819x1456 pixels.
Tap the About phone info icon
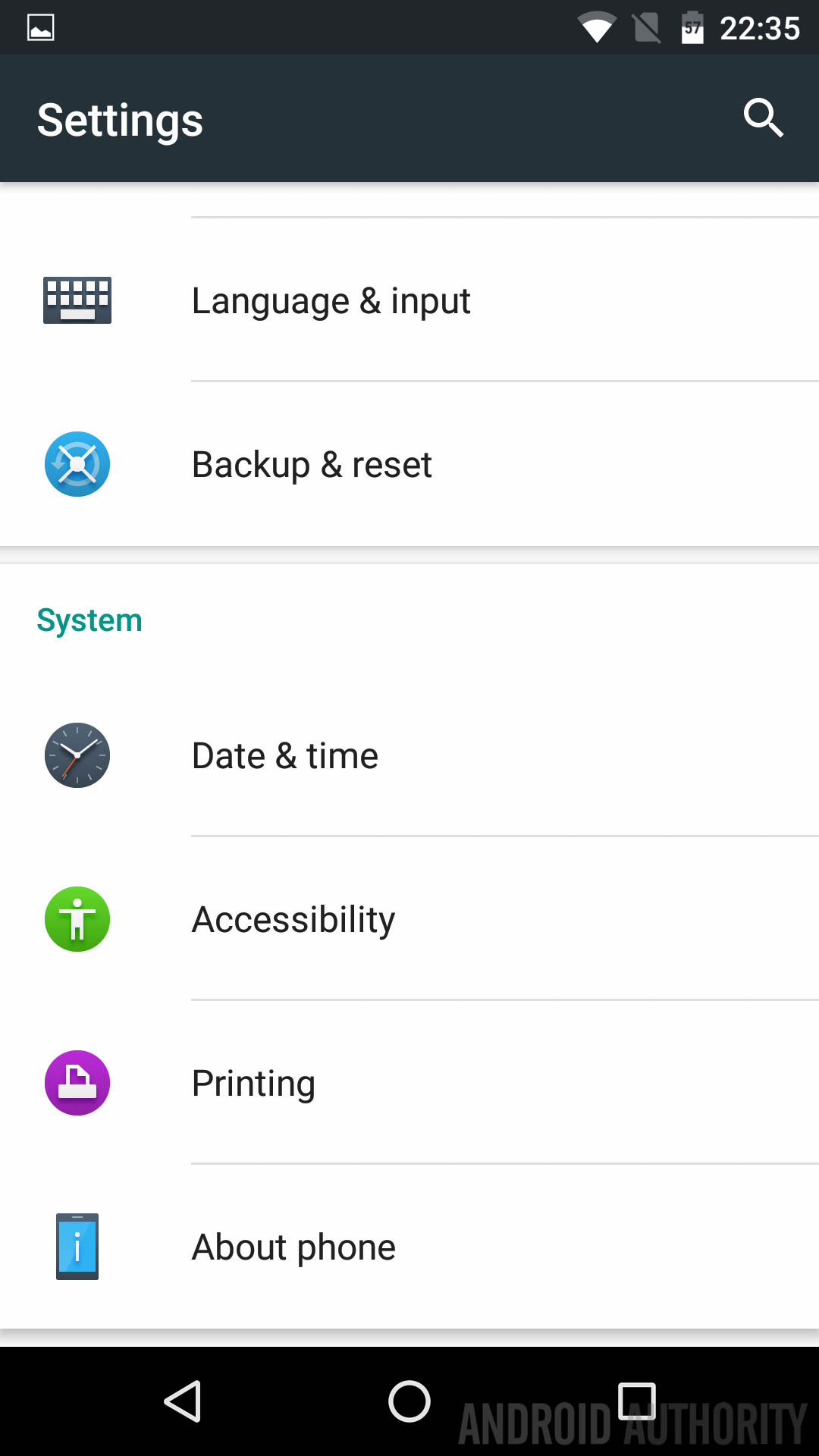pyautogui.click(x=77, y=1247)
